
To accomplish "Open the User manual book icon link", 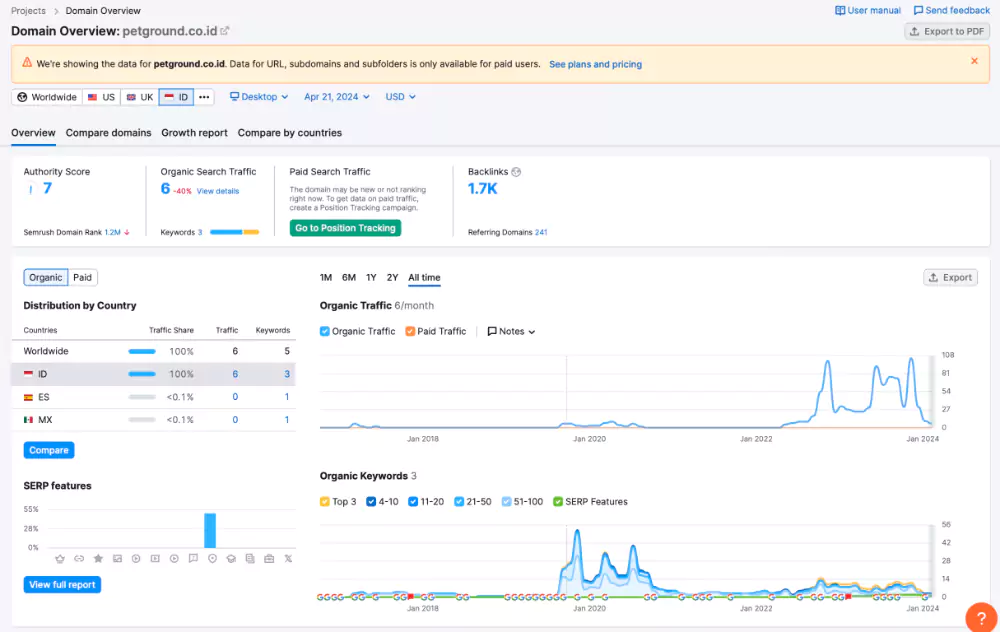I will (x=840, y=10).
